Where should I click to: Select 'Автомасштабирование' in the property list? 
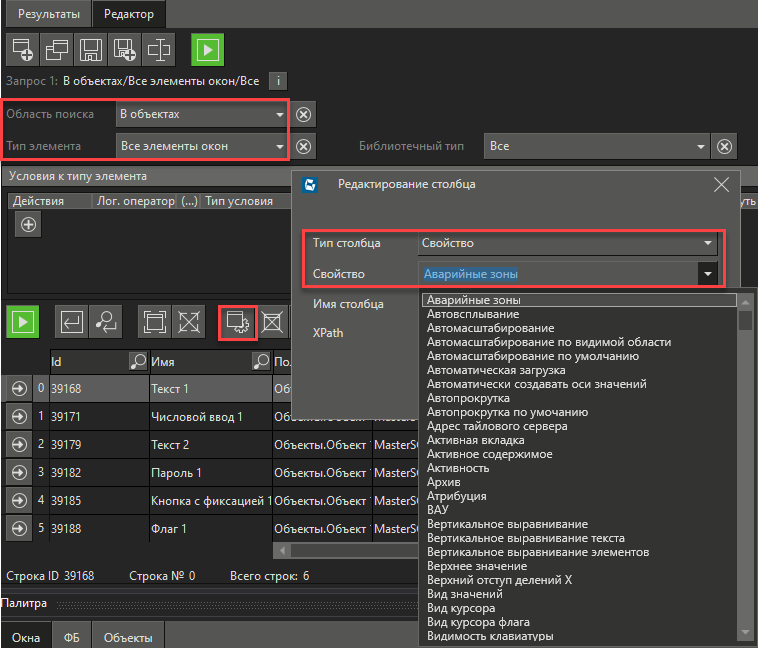(490, 328)
